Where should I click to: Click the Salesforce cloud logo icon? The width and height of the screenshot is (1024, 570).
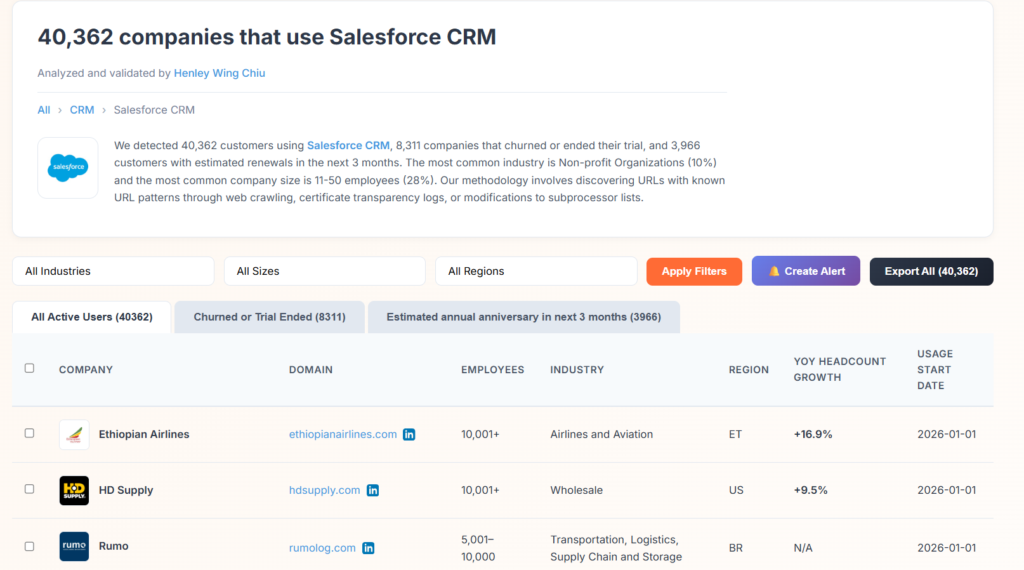(x=68, y=168)
